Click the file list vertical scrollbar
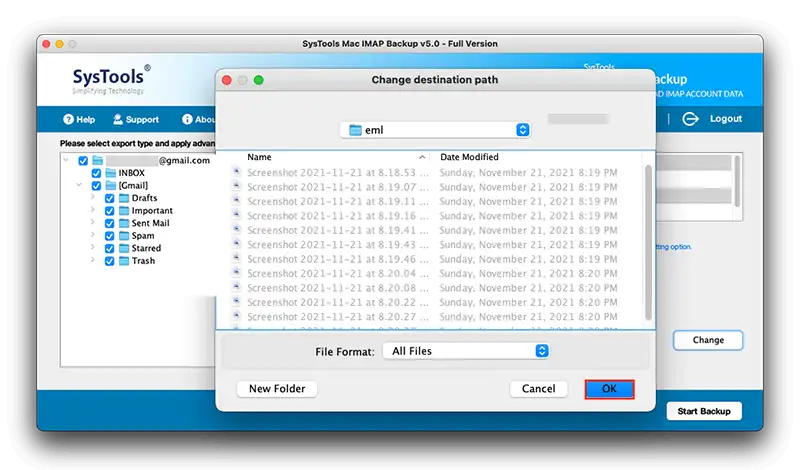 (648, 242)
